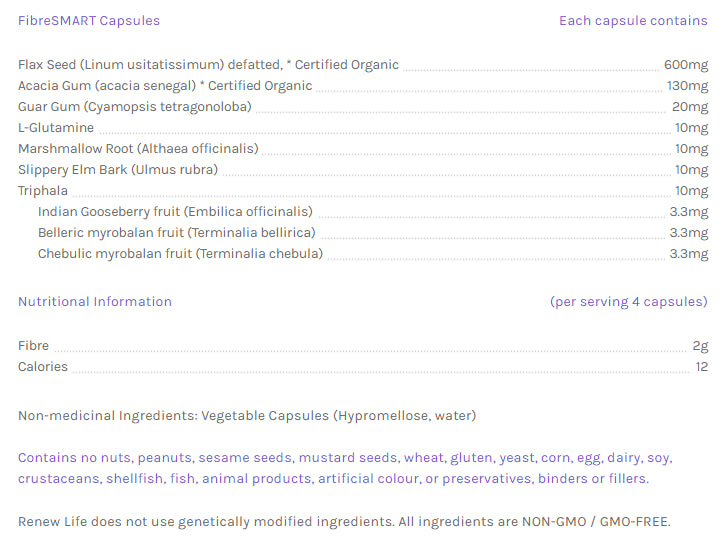Select the L-Glutamine ingredient row
725x547 pixels.
click(56, 128)
